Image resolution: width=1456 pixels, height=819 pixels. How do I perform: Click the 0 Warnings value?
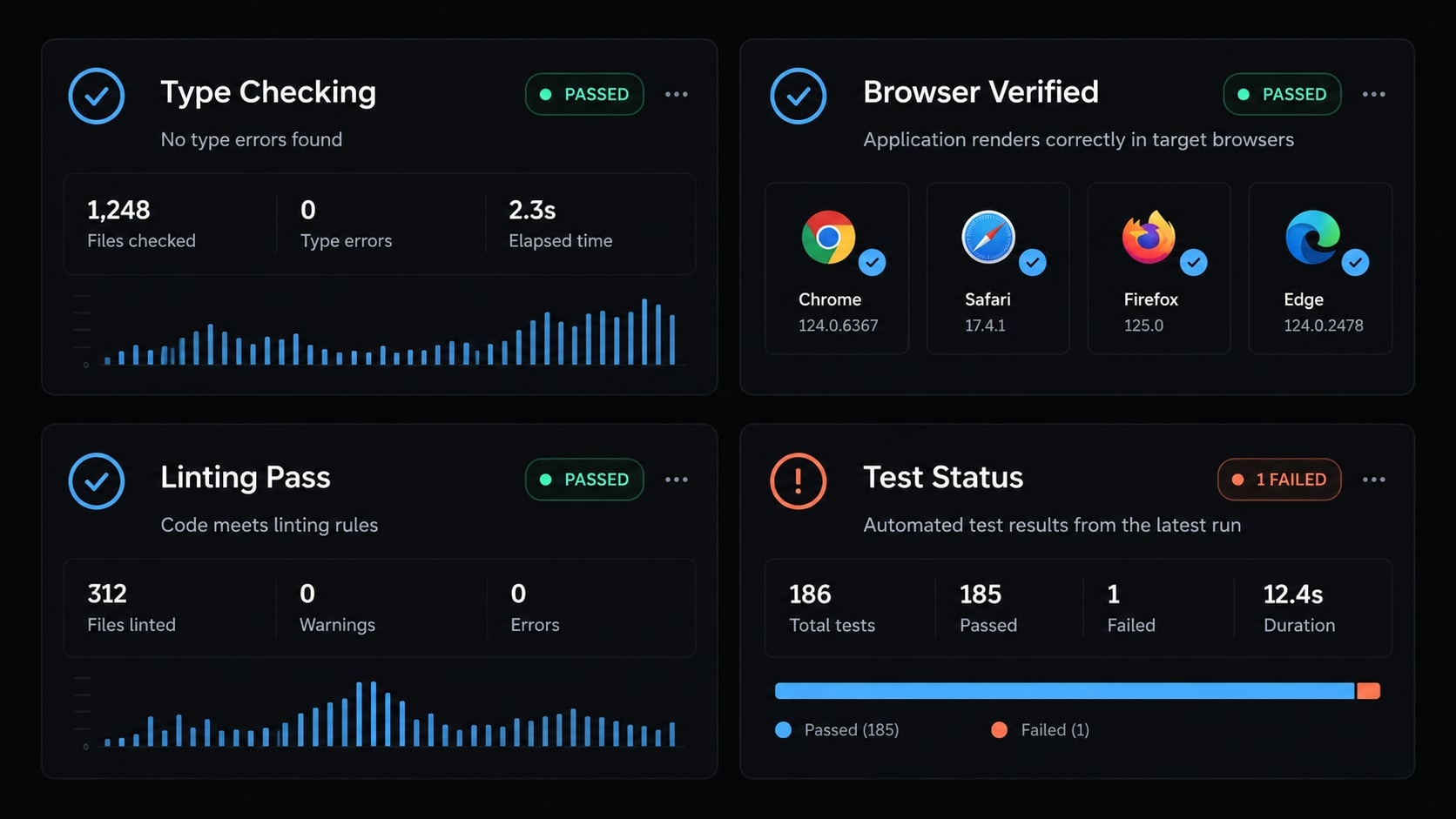click(x=307, y=594)
